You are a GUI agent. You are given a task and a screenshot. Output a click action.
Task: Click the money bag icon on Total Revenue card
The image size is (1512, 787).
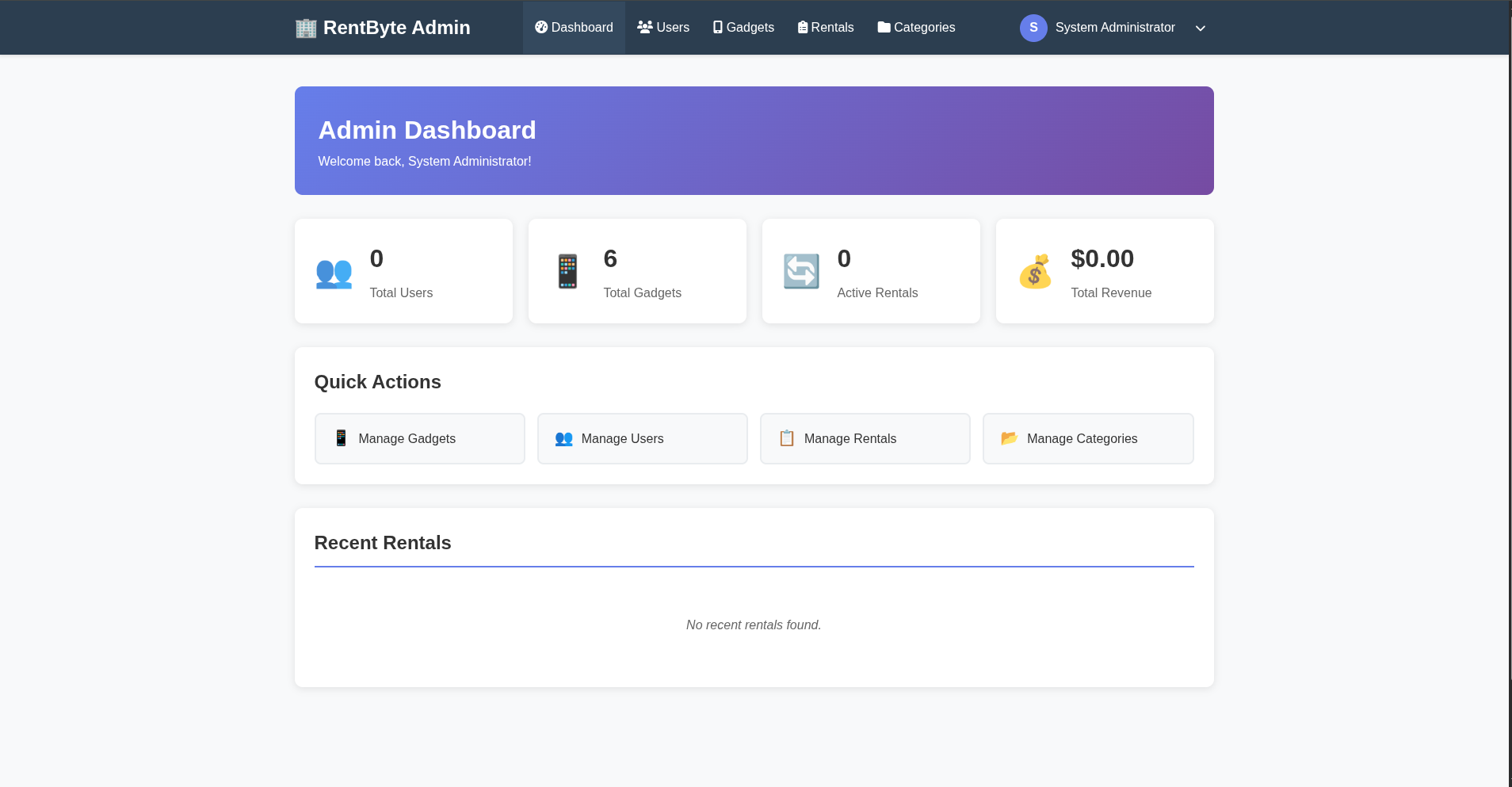point(1037,271)
